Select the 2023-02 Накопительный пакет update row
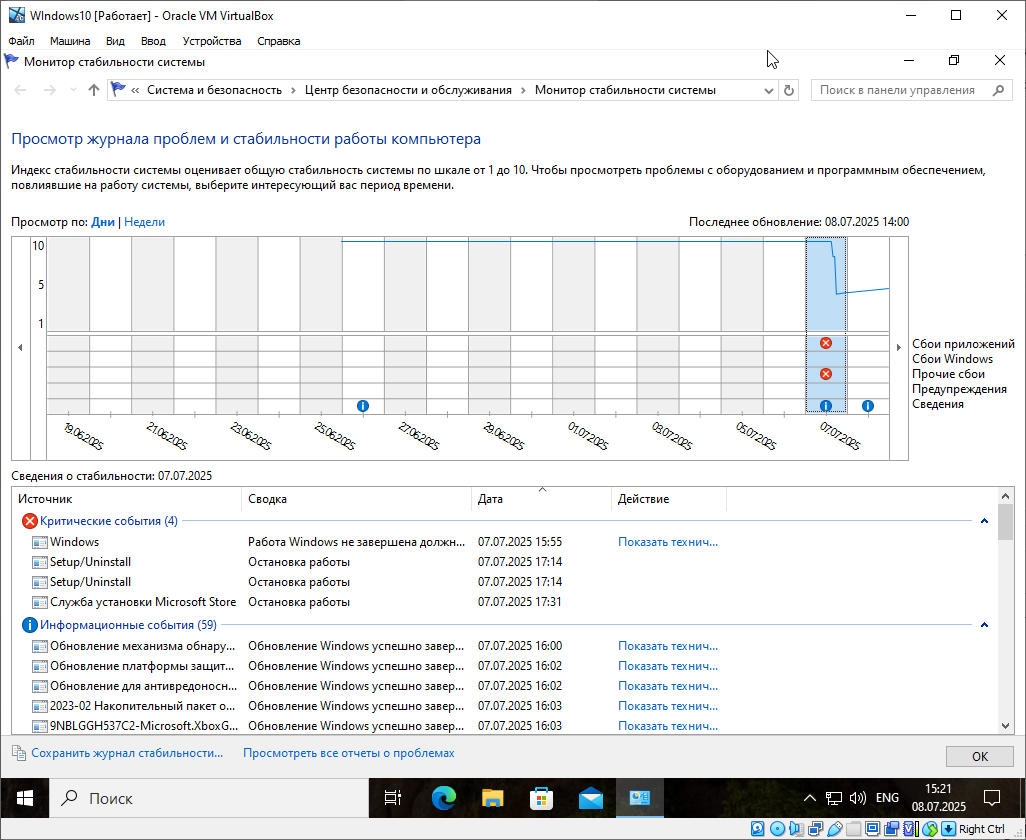1026x840 pixels. pyautogui.click(x=505, y=706)
